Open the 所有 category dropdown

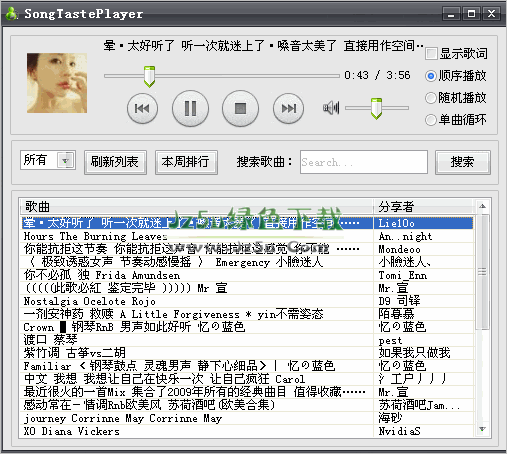pos(65,161)
